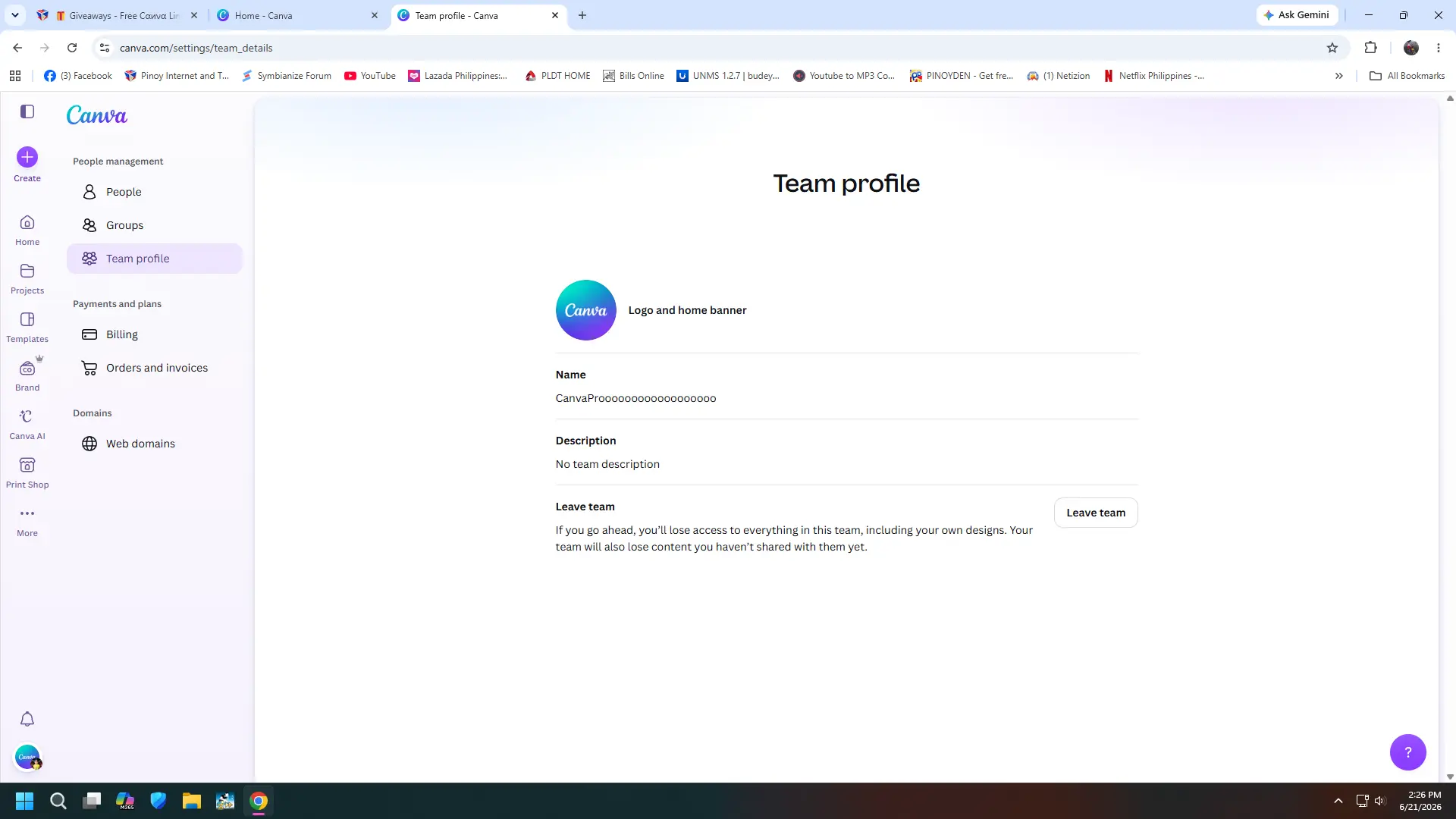Bookmark this page with star icon

[1332, 48]
